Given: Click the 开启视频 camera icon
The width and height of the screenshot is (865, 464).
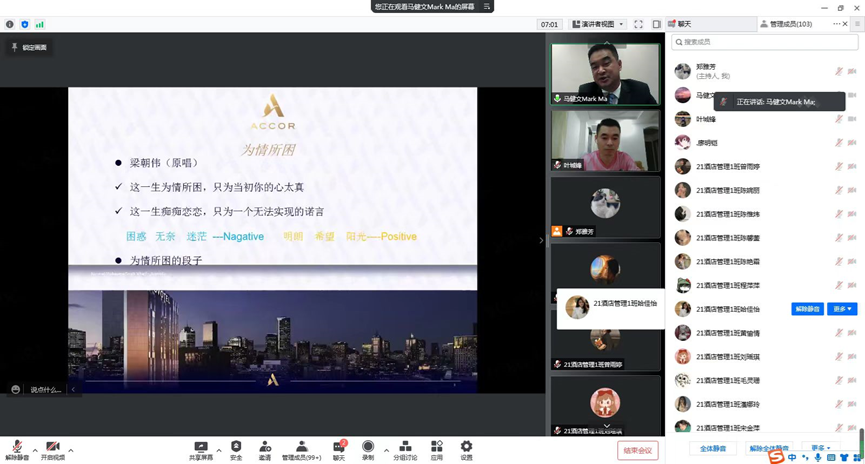Looking at the screenshot, I should (x=52, y=446).
